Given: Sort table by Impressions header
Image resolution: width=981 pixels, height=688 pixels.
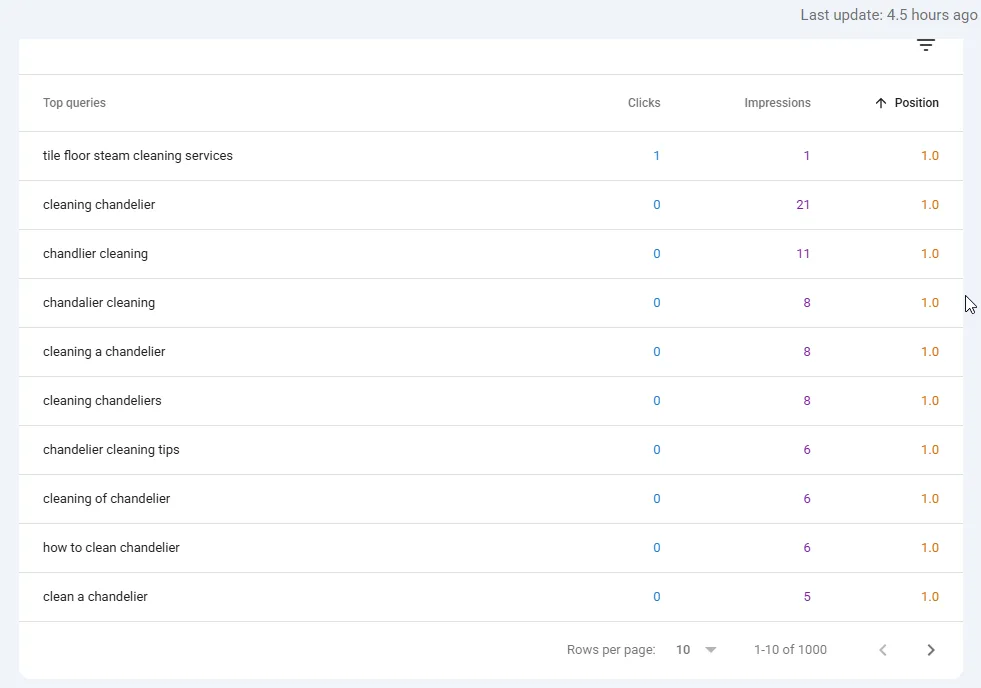Looking at the screenshot, I should click(x=777, y=103).
